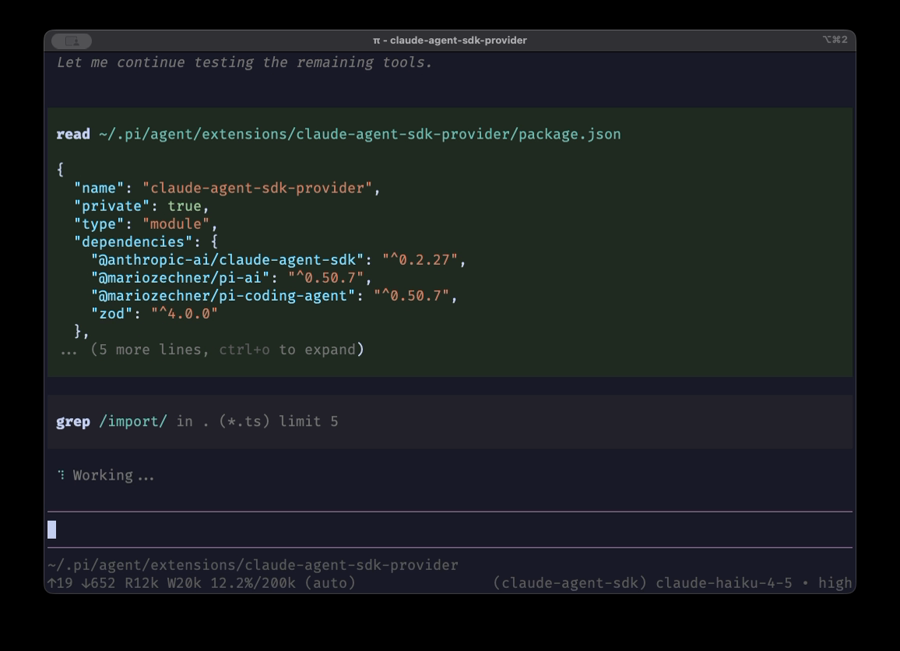Focus the prompt input field with the cursor
The width and height of the screenshot is (900, 651).
(x=450, y=529)
